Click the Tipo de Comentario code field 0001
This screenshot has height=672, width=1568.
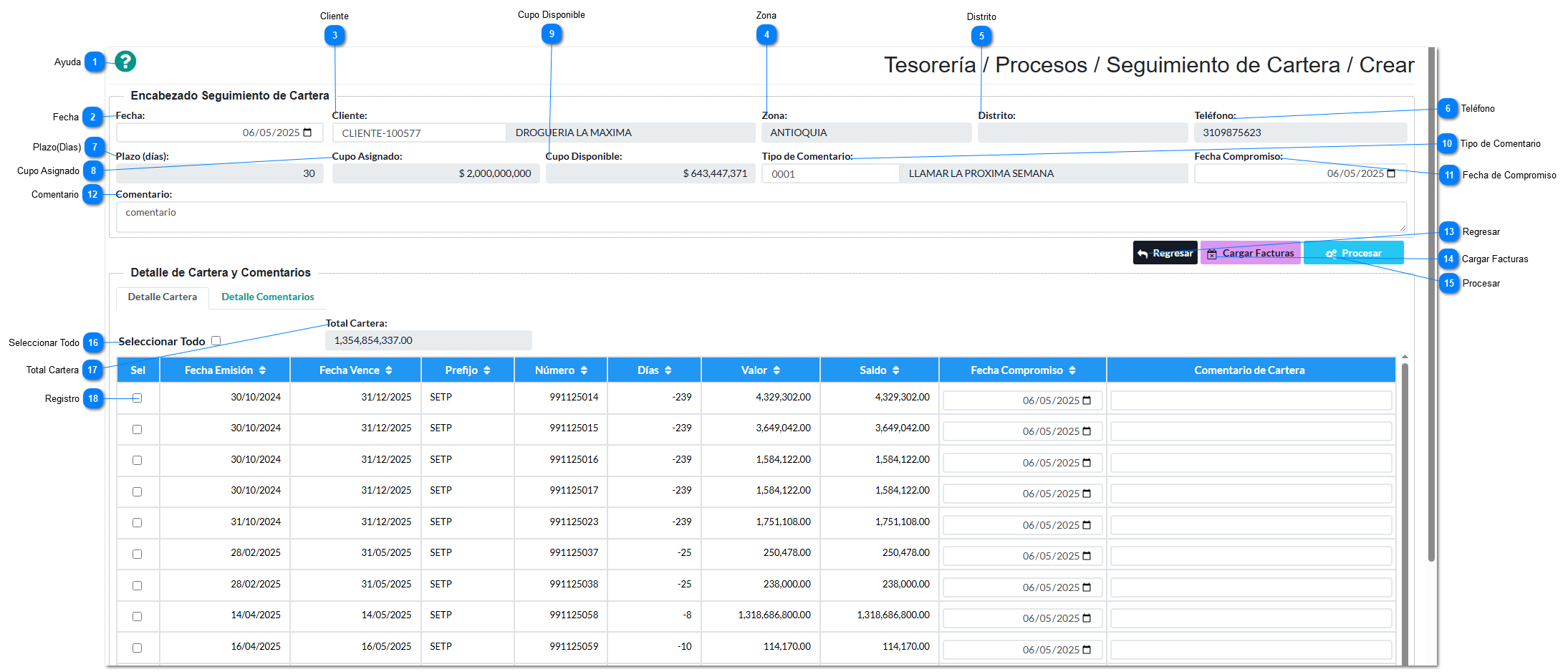(x=830, y=173)
